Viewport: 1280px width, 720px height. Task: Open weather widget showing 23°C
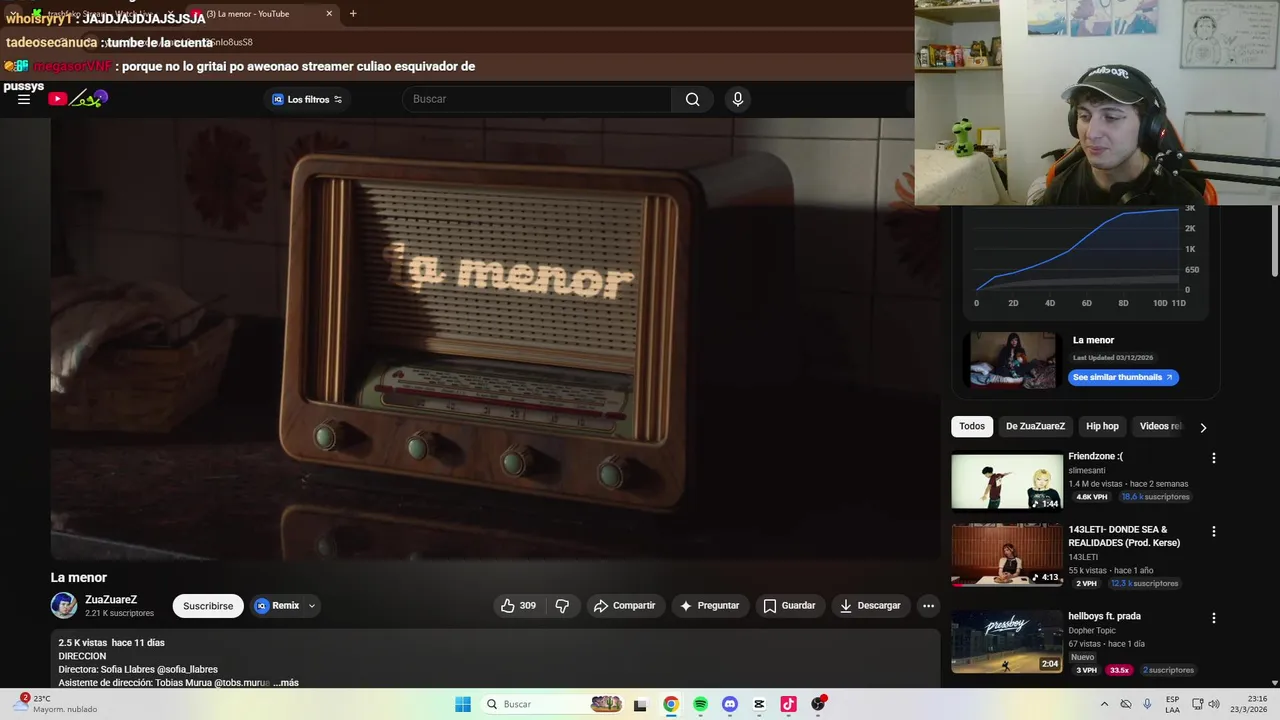tap(56, 704)
